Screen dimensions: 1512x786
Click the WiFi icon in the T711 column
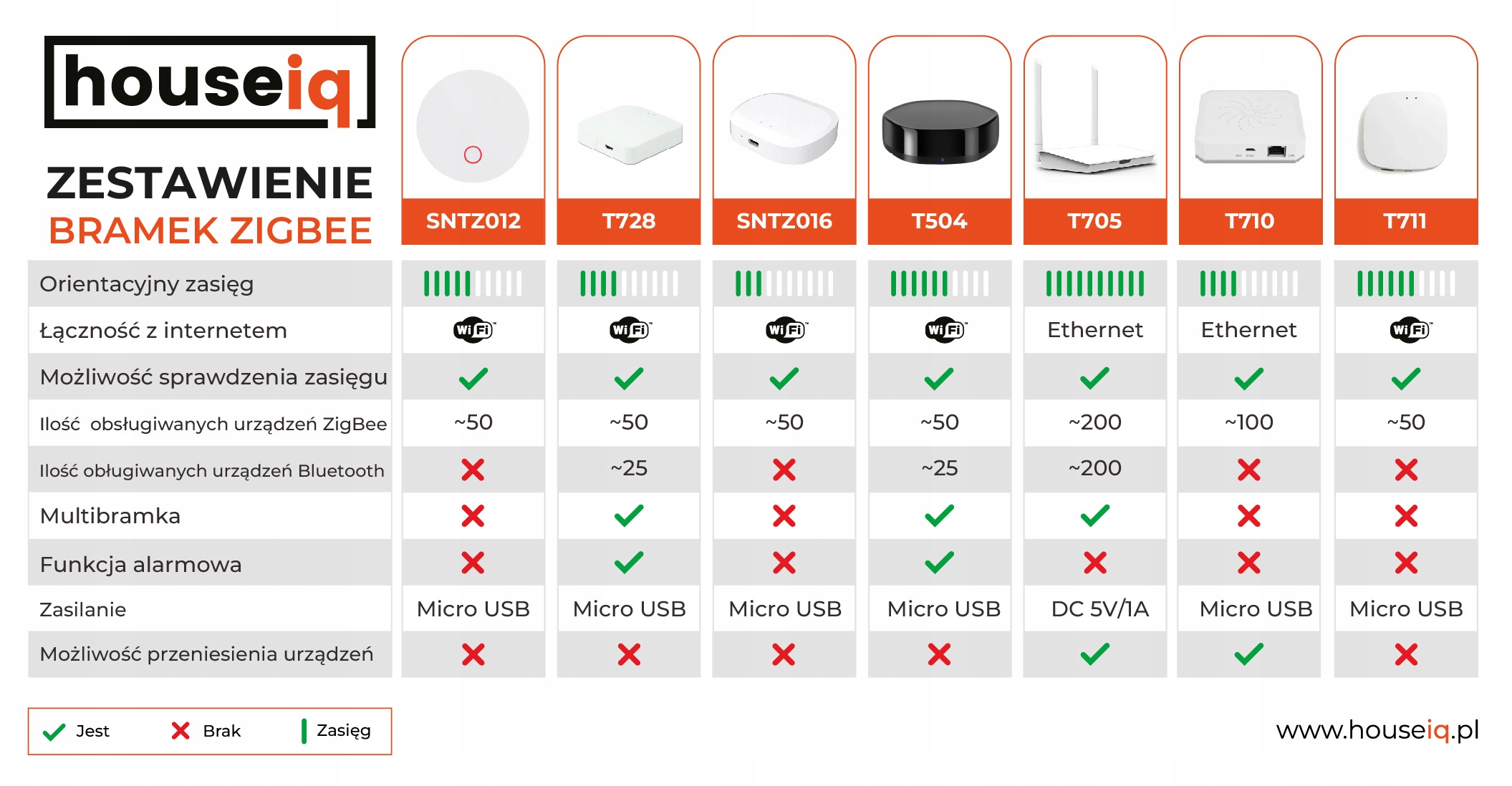[1409, 330]
